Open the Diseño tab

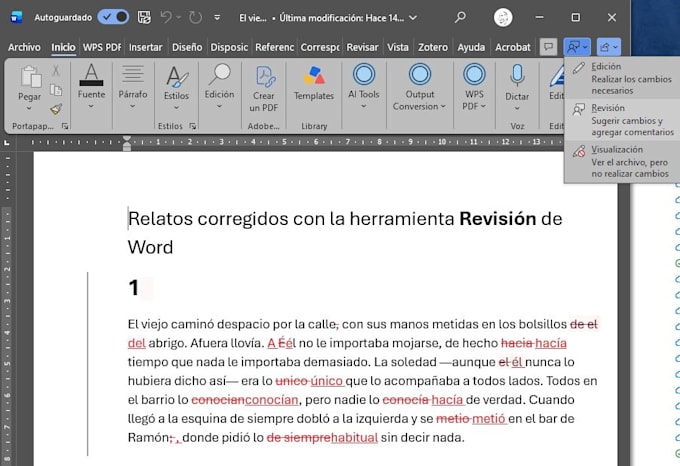pos(187,47)
